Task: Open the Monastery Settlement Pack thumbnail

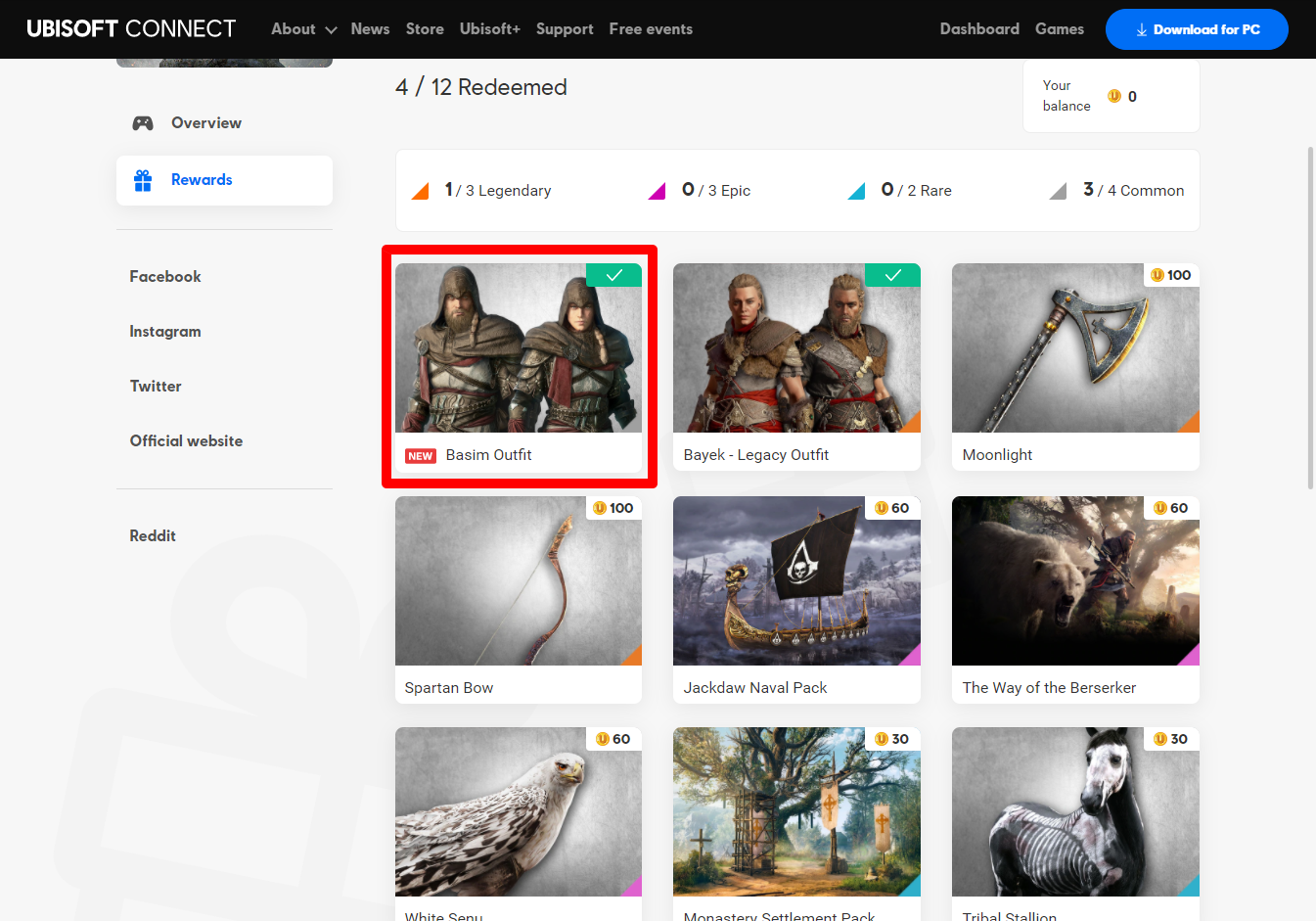Action: [796, 812]
